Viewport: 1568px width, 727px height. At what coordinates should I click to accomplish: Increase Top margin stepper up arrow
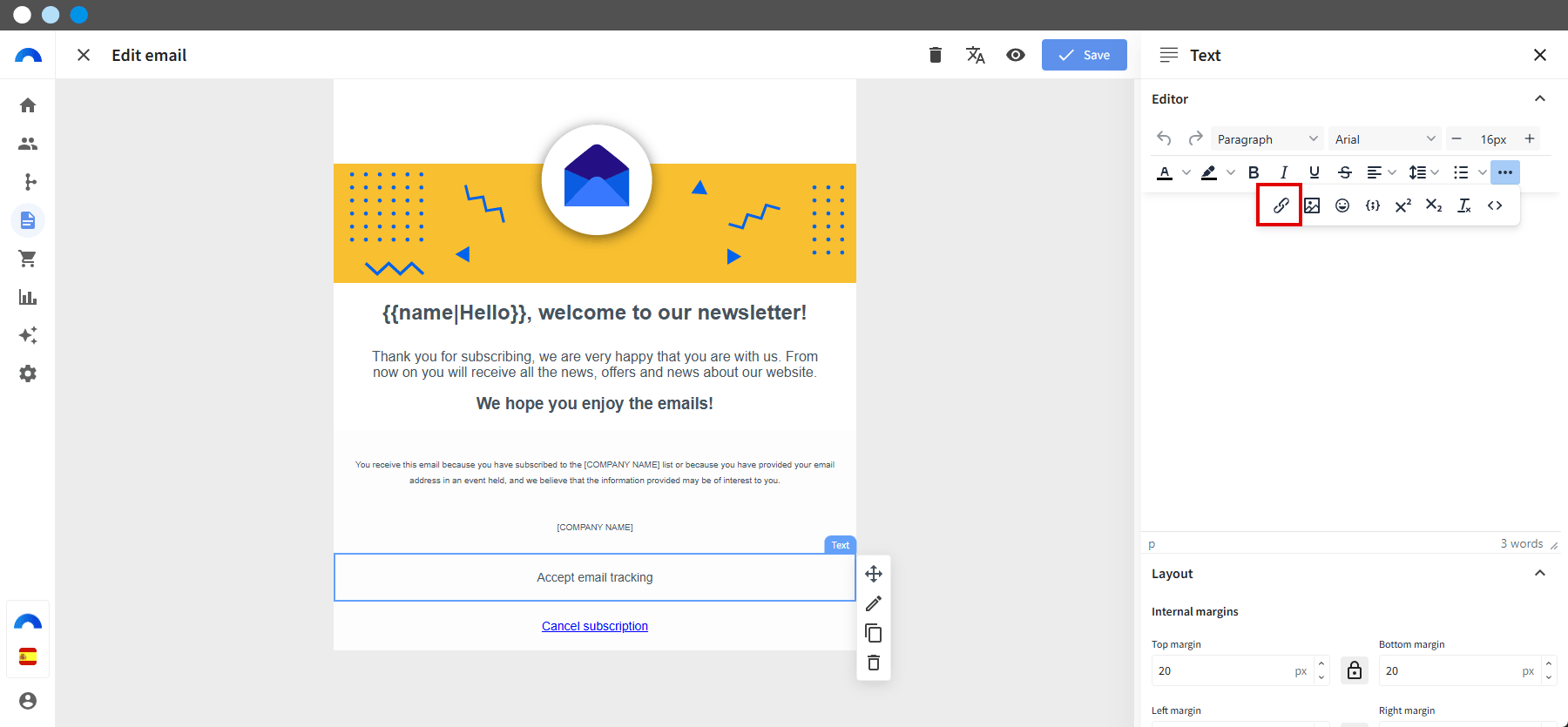pyautogui.click(x=1321, y=663)
